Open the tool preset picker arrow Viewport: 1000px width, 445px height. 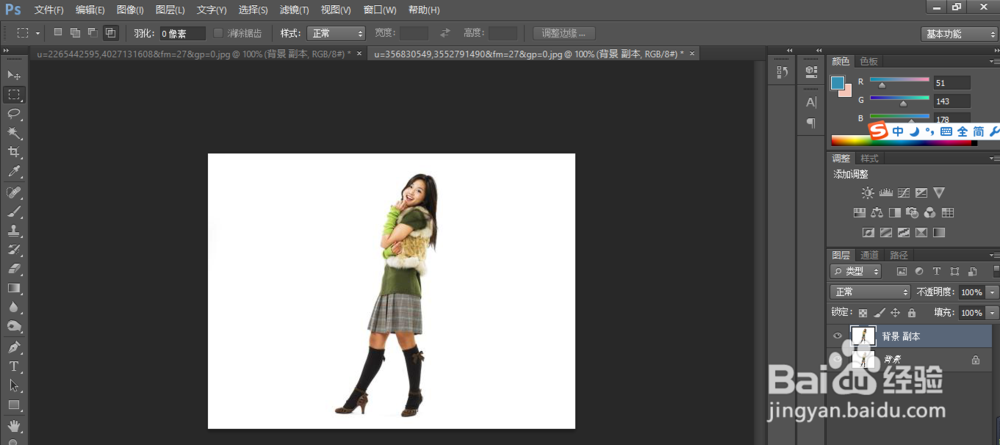click(38, 33)
